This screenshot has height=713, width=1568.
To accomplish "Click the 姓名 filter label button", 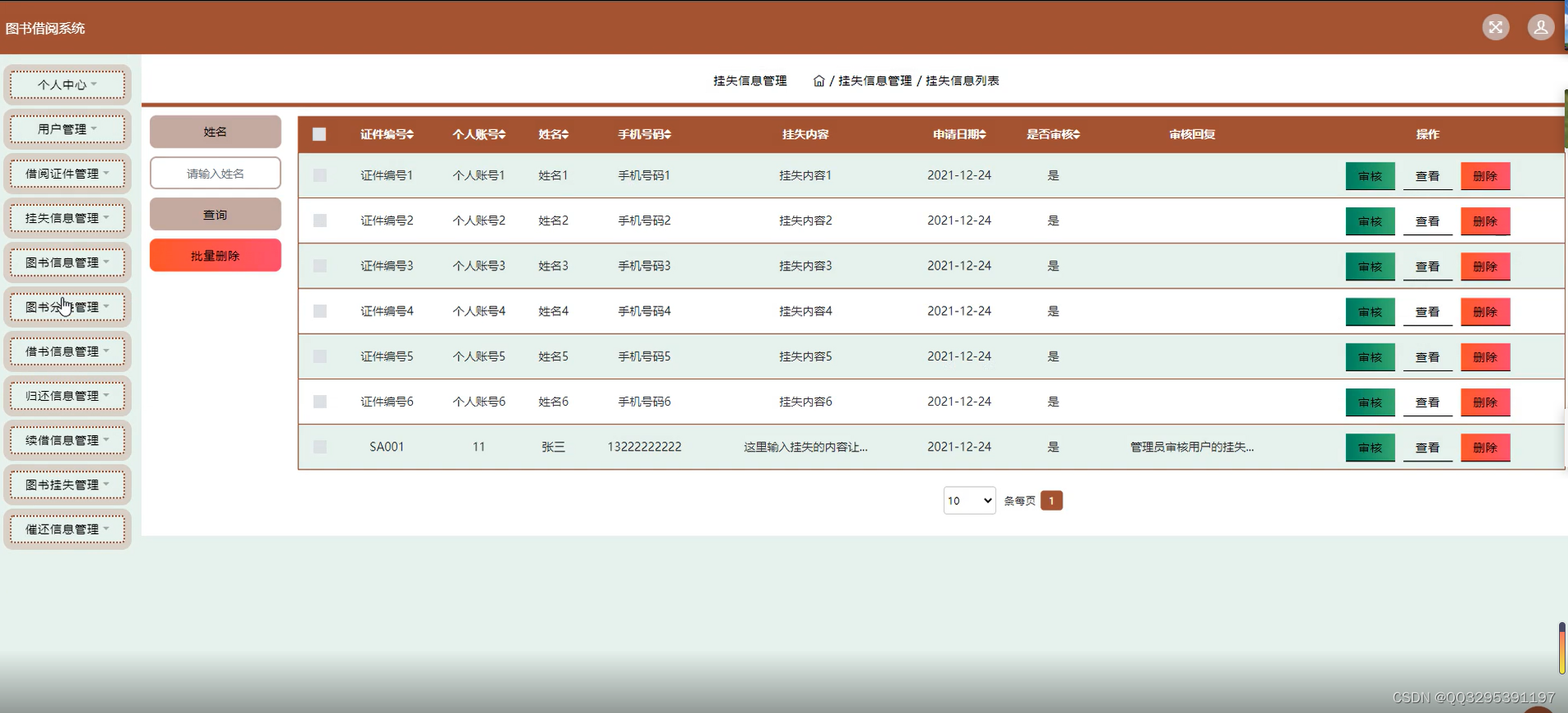I will pyautogui.click(x=215, y=132).
